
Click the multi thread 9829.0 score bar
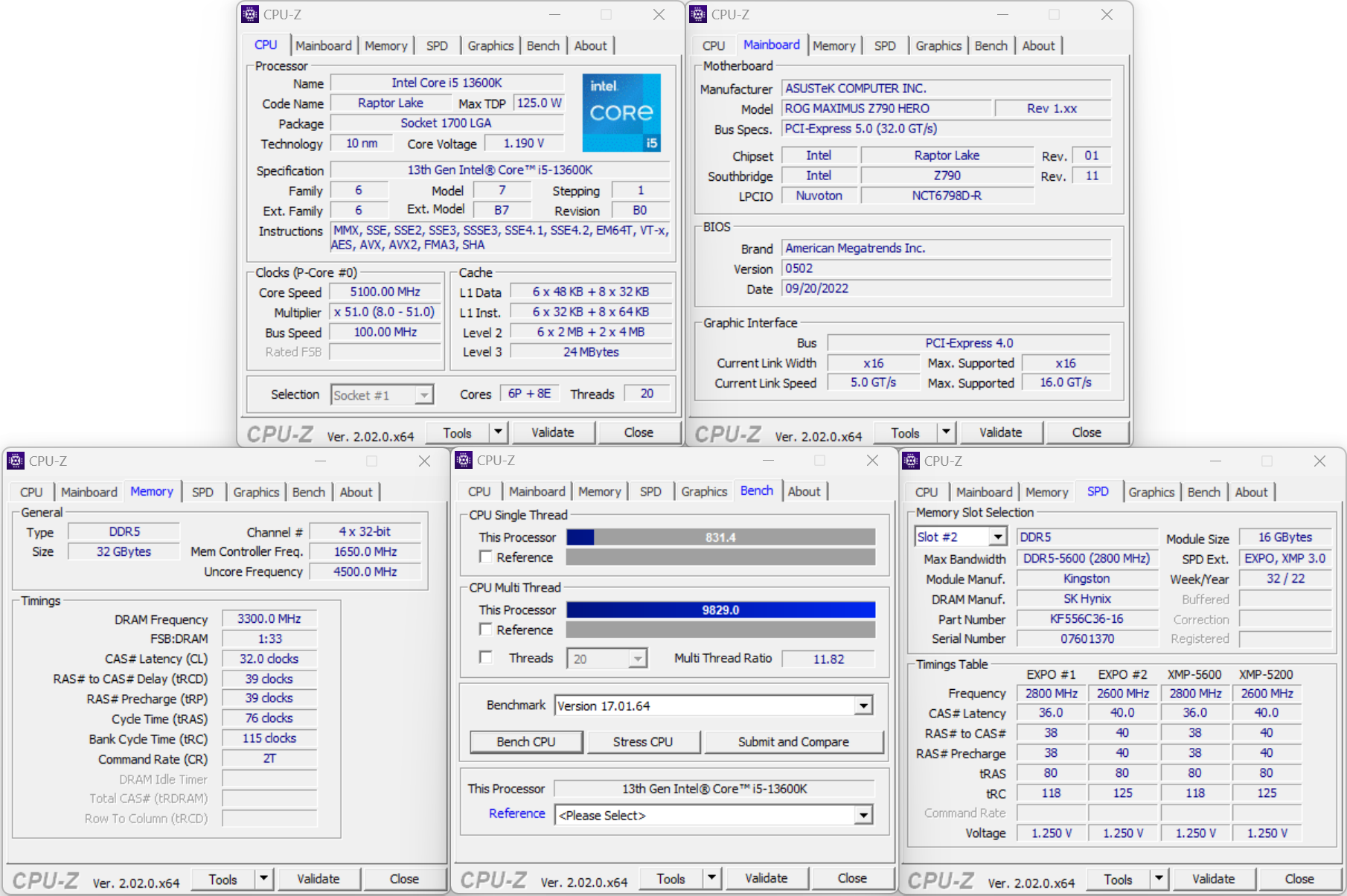pyautogui.click(x=720, y=610)
